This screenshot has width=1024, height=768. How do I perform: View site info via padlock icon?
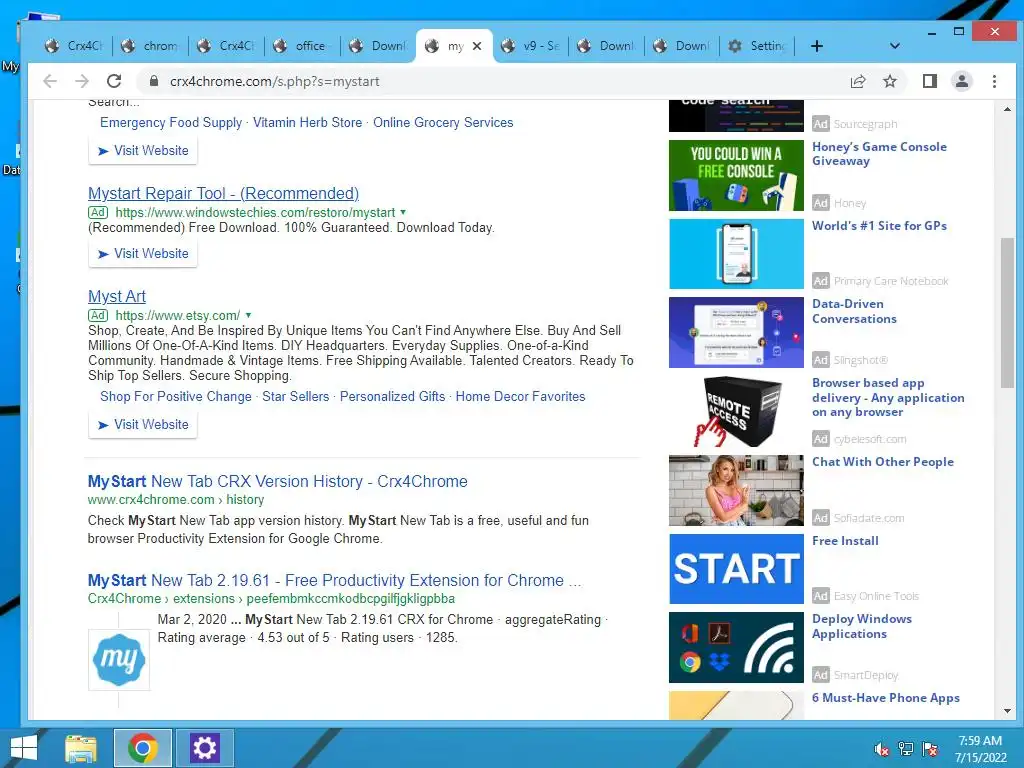[153, 81]
